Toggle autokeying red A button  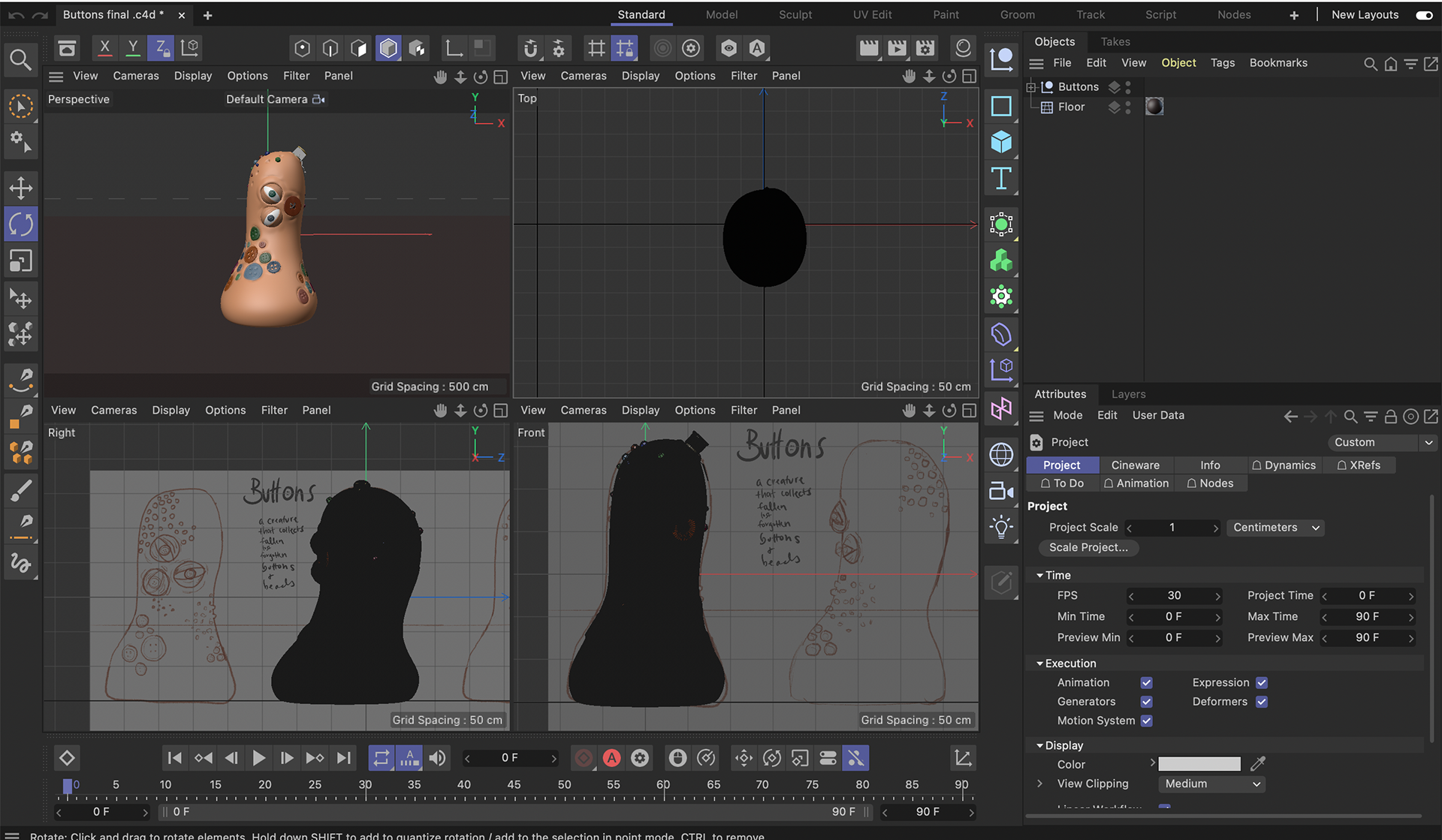(x=611, y=758)
